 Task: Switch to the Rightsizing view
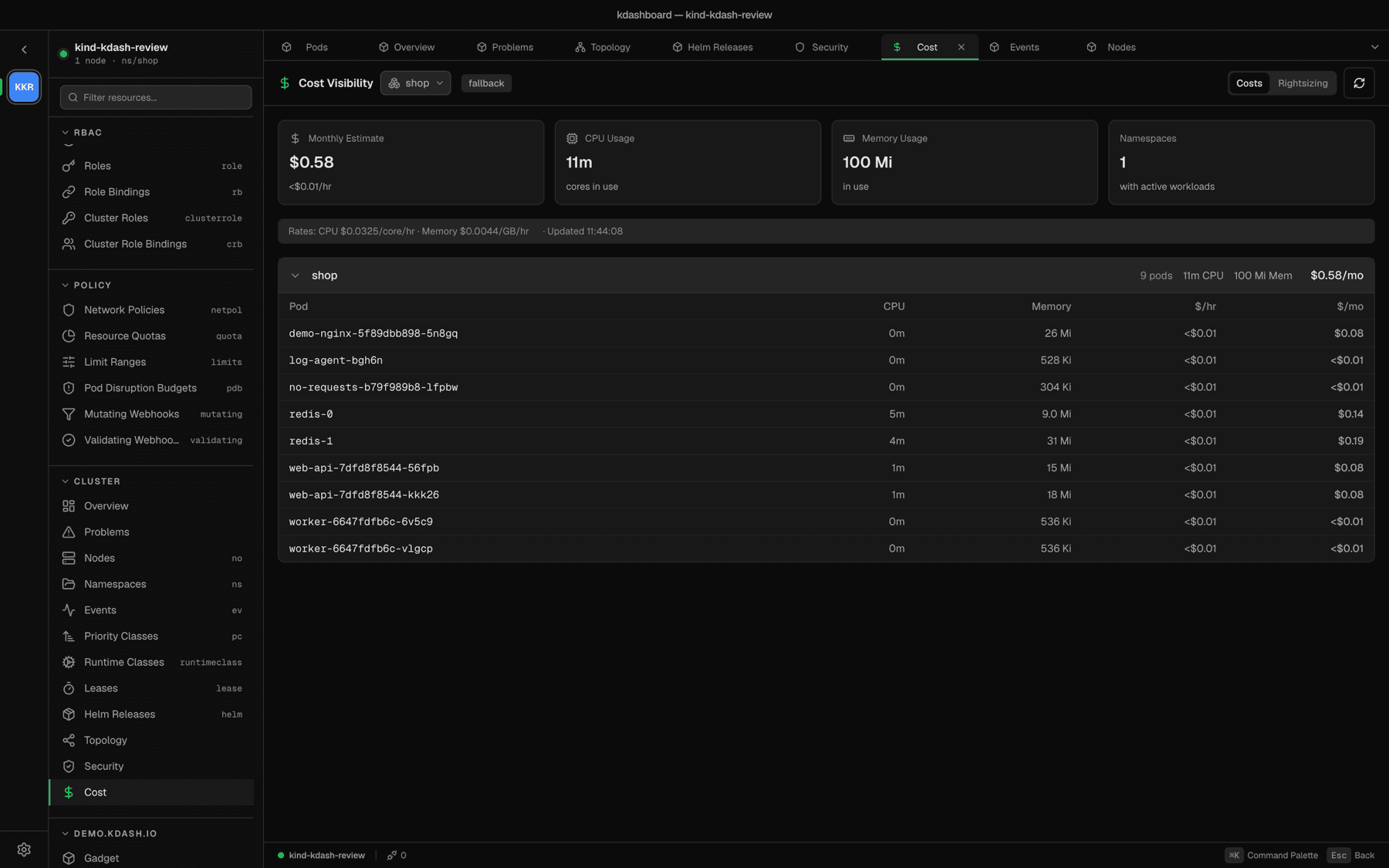[1303, 83]
